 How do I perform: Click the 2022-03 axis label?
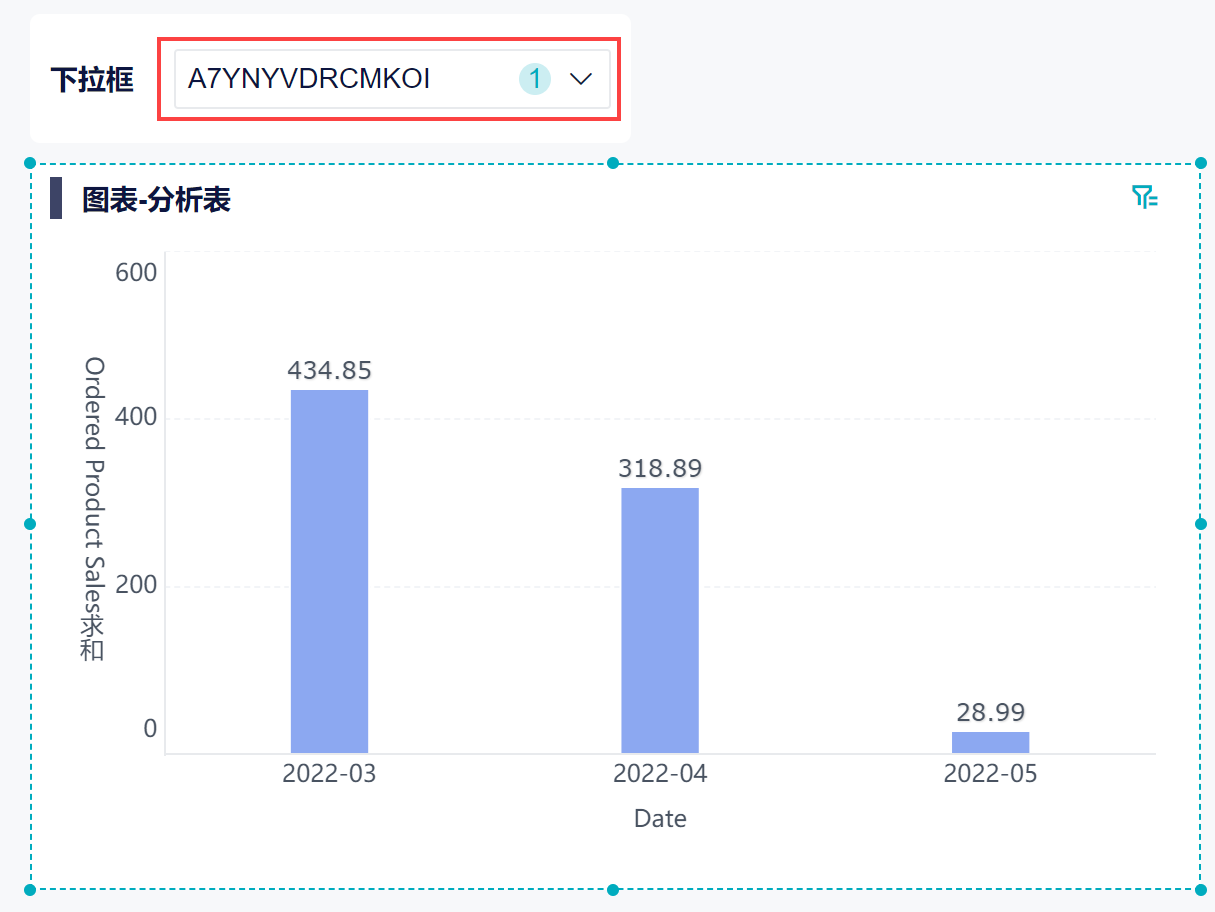[329, 774]
